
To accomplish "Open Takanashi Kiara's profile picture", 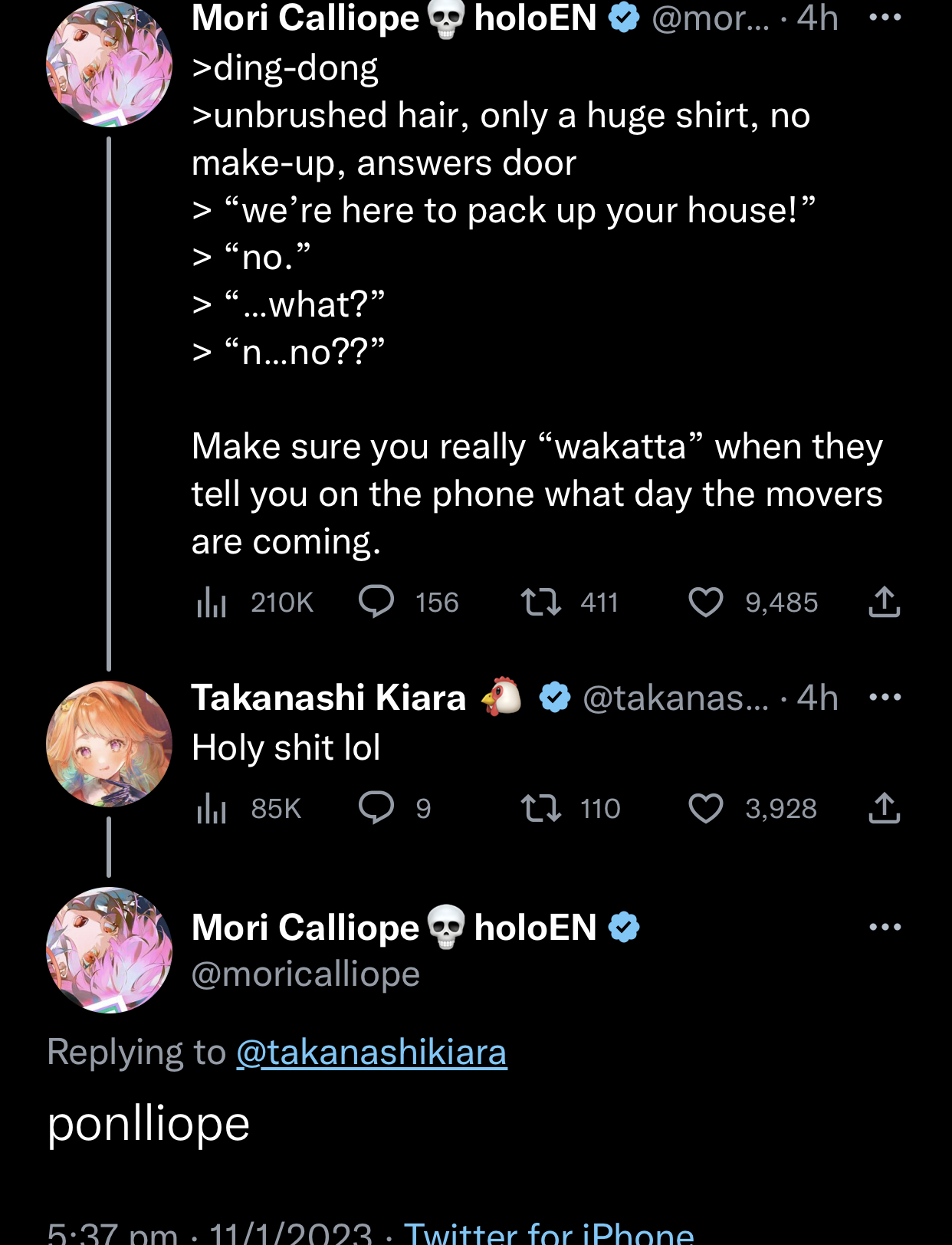I will [109, 744].
